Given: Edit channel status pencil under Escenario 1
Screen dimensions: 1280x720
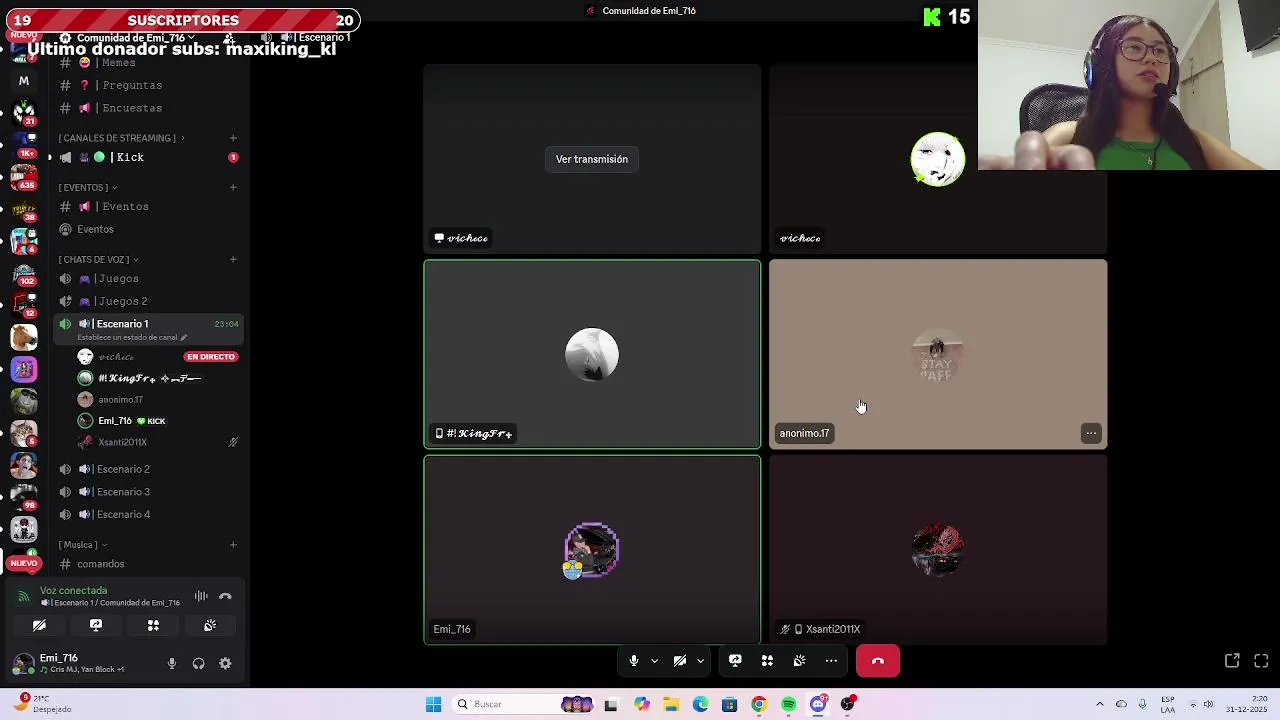Looking at the screenshot, I should (183, 337).
